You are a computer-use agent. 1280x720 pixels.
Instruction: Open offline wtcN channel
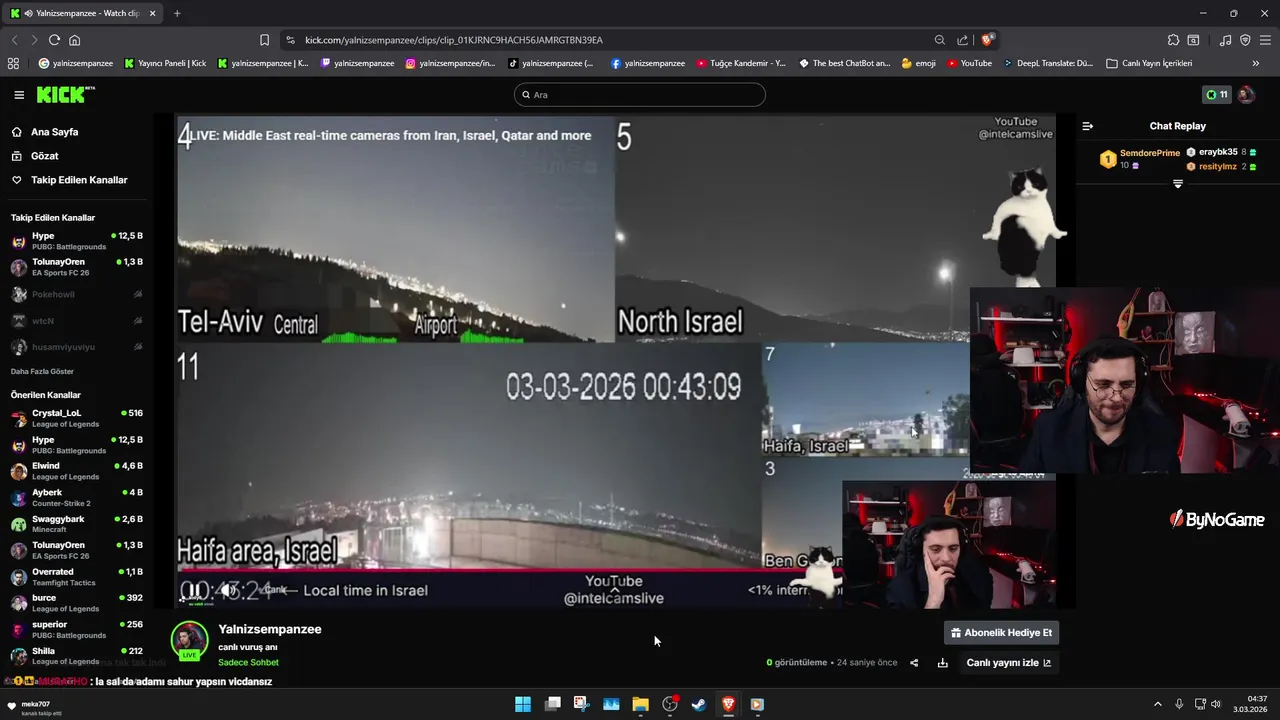click(x=76, y=321)
